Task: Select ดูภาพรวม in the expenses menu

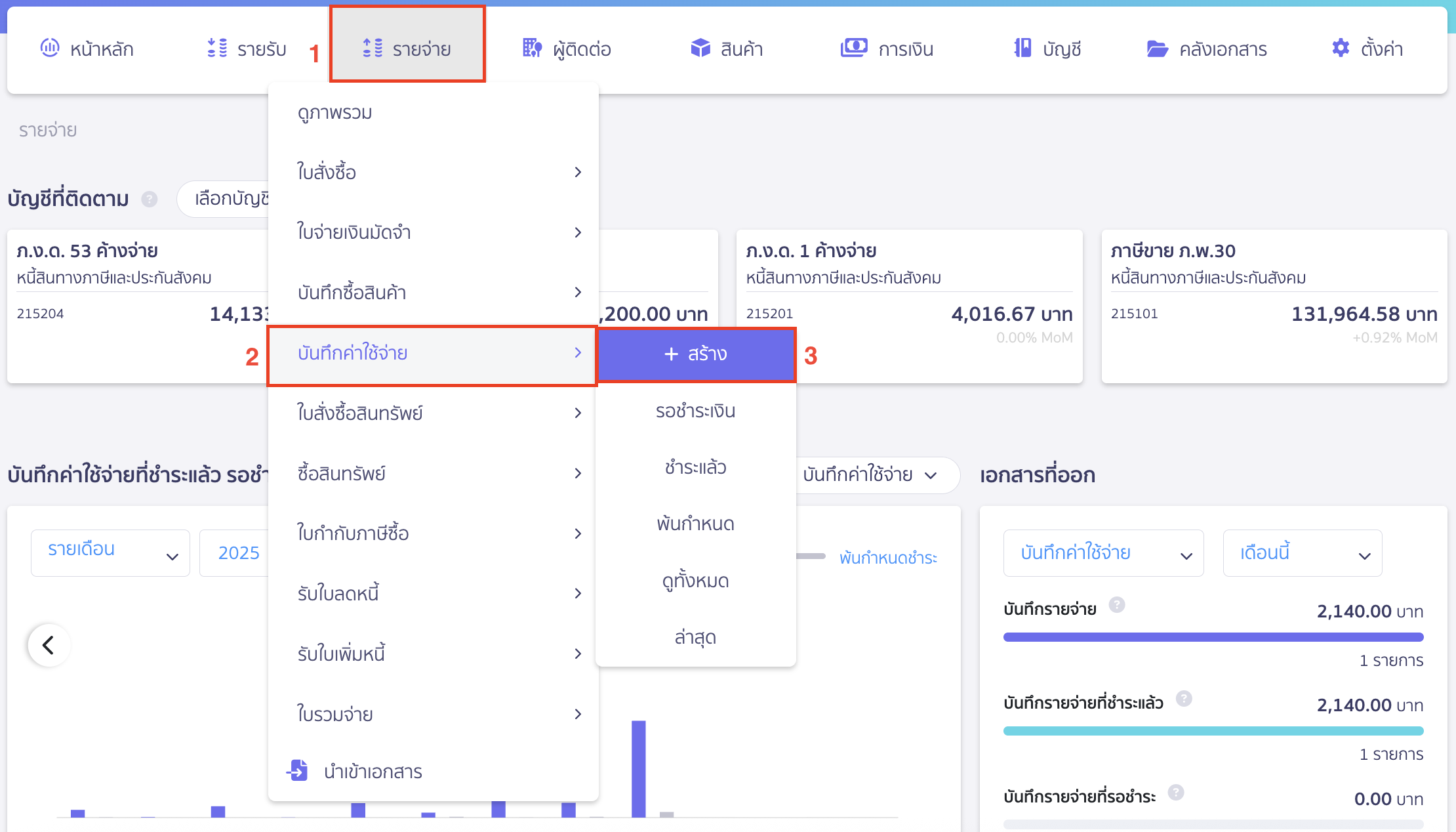Action: click(x=335, y=112)
